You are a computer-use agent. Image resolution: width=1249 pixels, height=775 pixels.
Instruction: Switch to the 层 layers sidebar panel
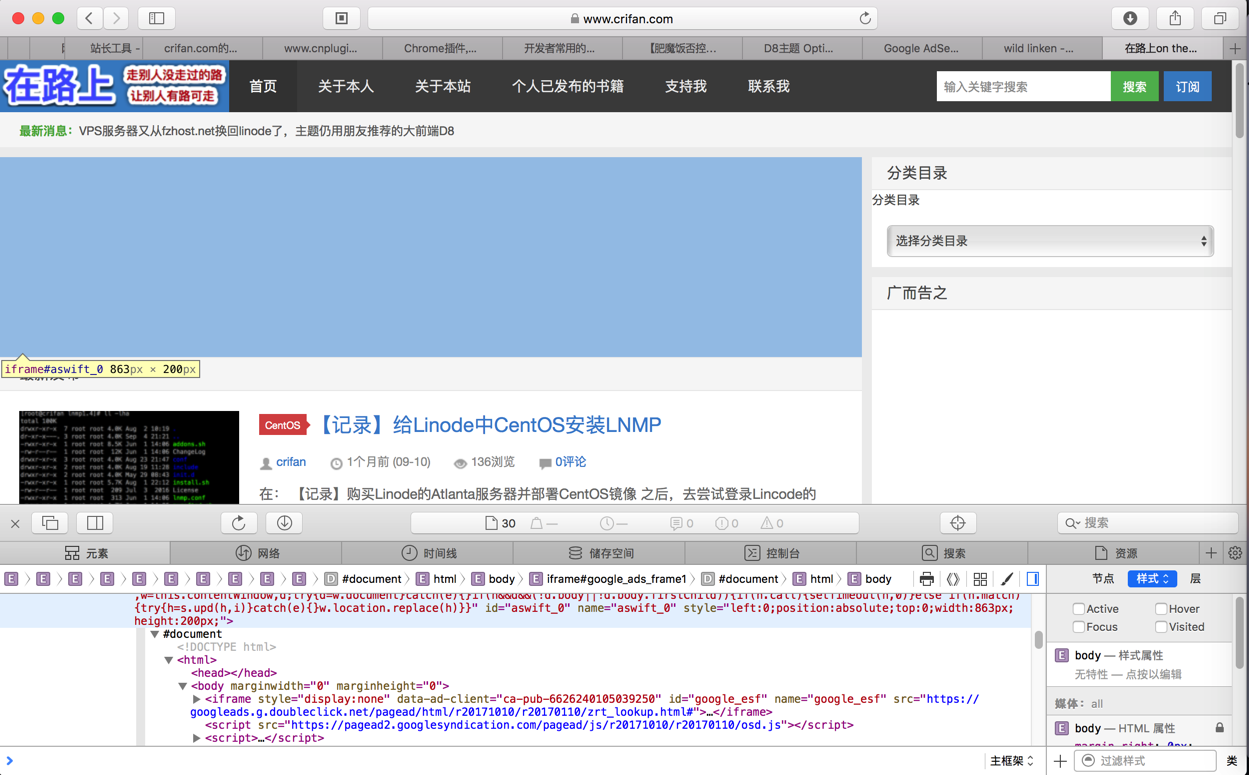tap(1195, 579)
